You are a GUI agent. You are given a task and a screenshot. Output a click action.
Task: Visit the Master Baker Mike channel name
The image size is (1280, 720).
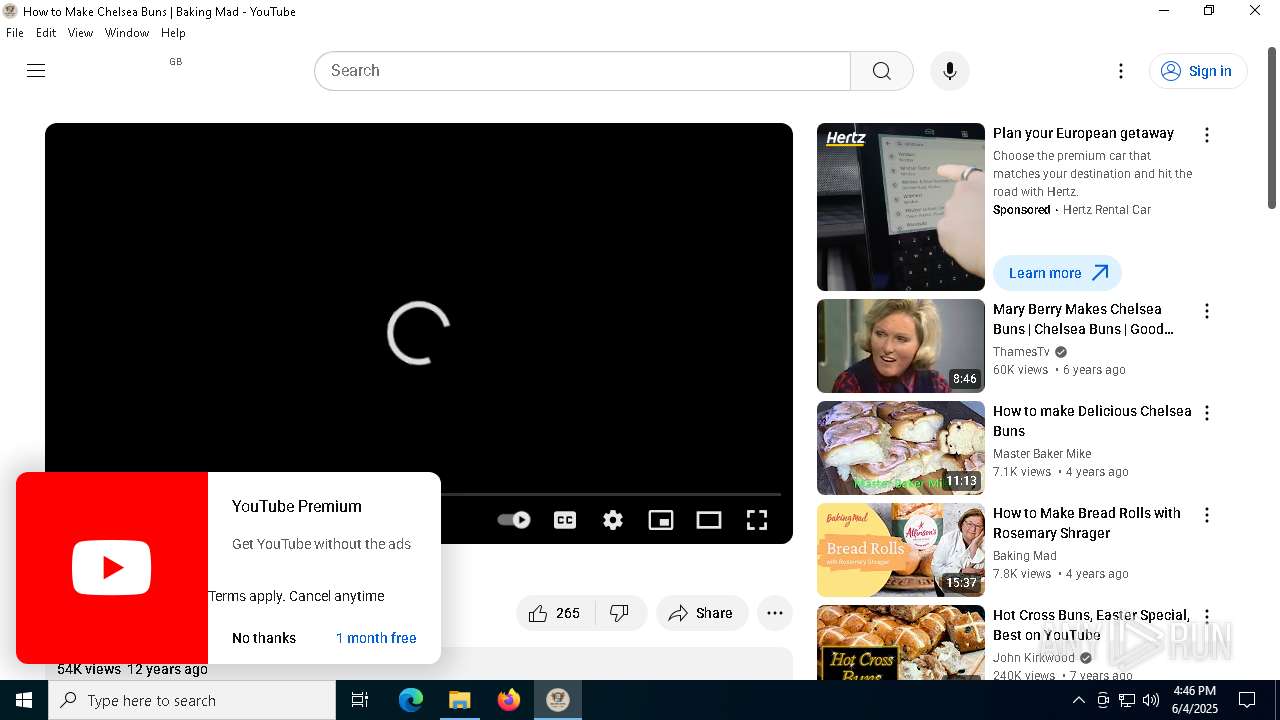click(x=1042, y=454)
